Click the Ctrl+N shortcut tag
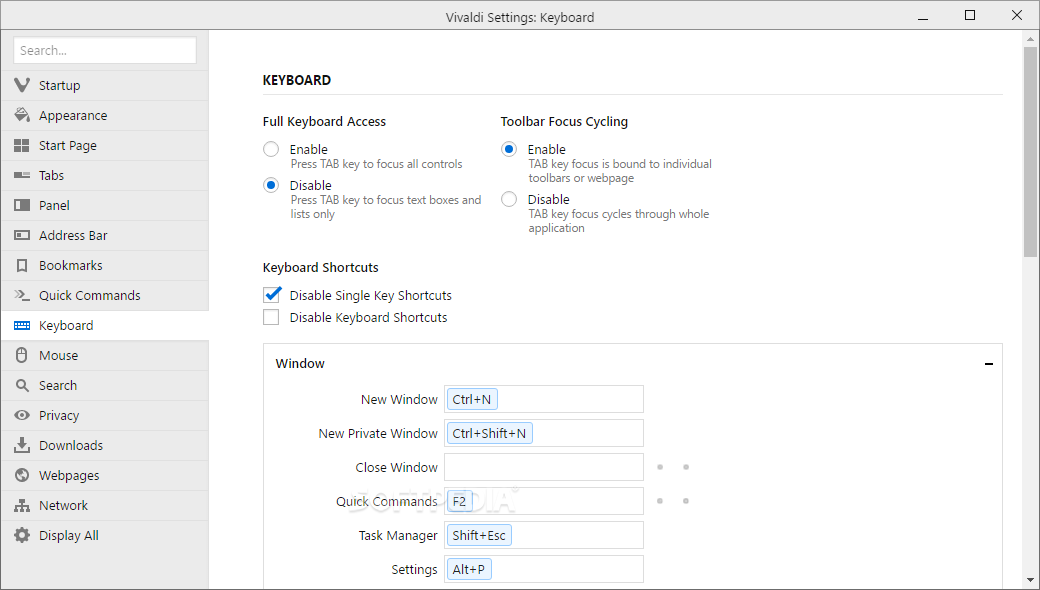 click(472, 399)
